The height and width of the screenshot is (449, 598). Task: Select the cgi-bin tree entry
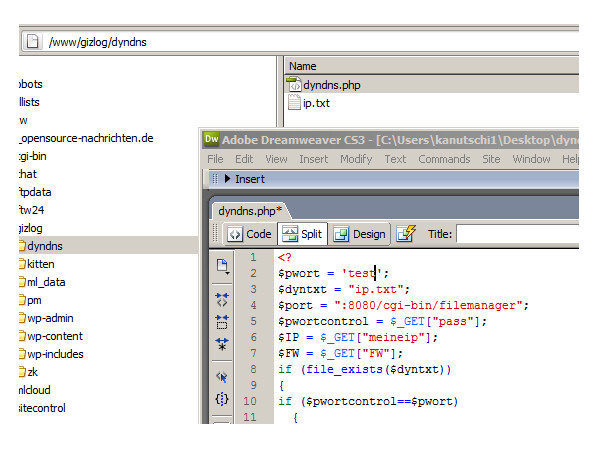(x=33, y=156)
